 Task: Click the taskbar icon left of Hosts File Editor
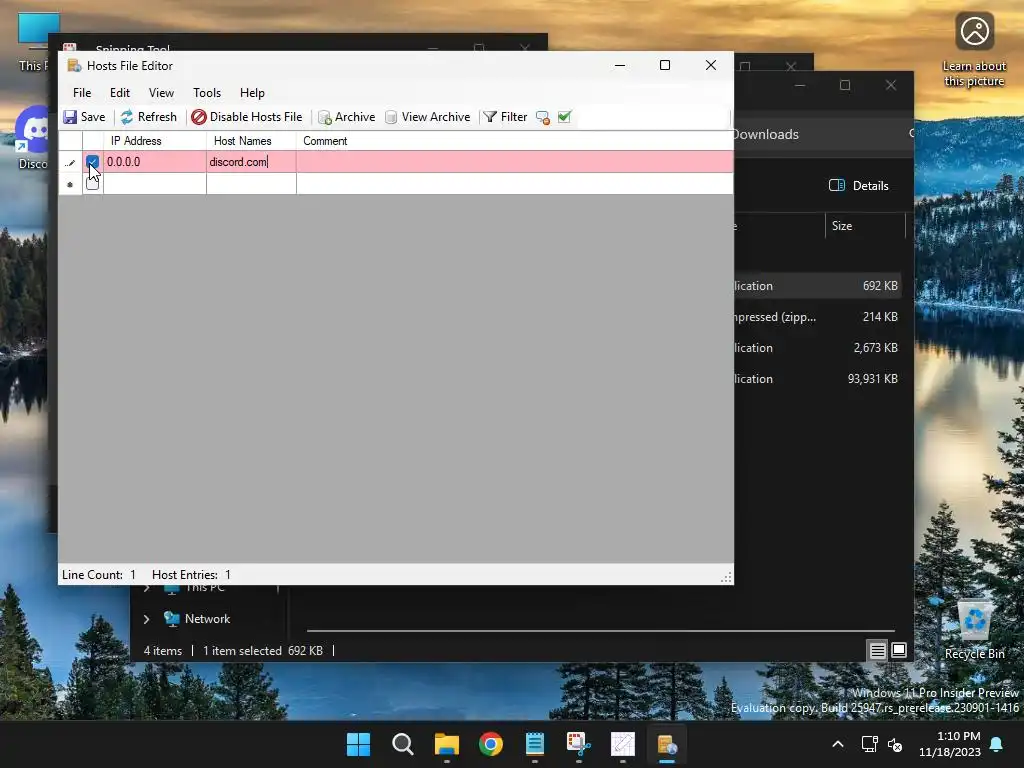coord(623,744)
